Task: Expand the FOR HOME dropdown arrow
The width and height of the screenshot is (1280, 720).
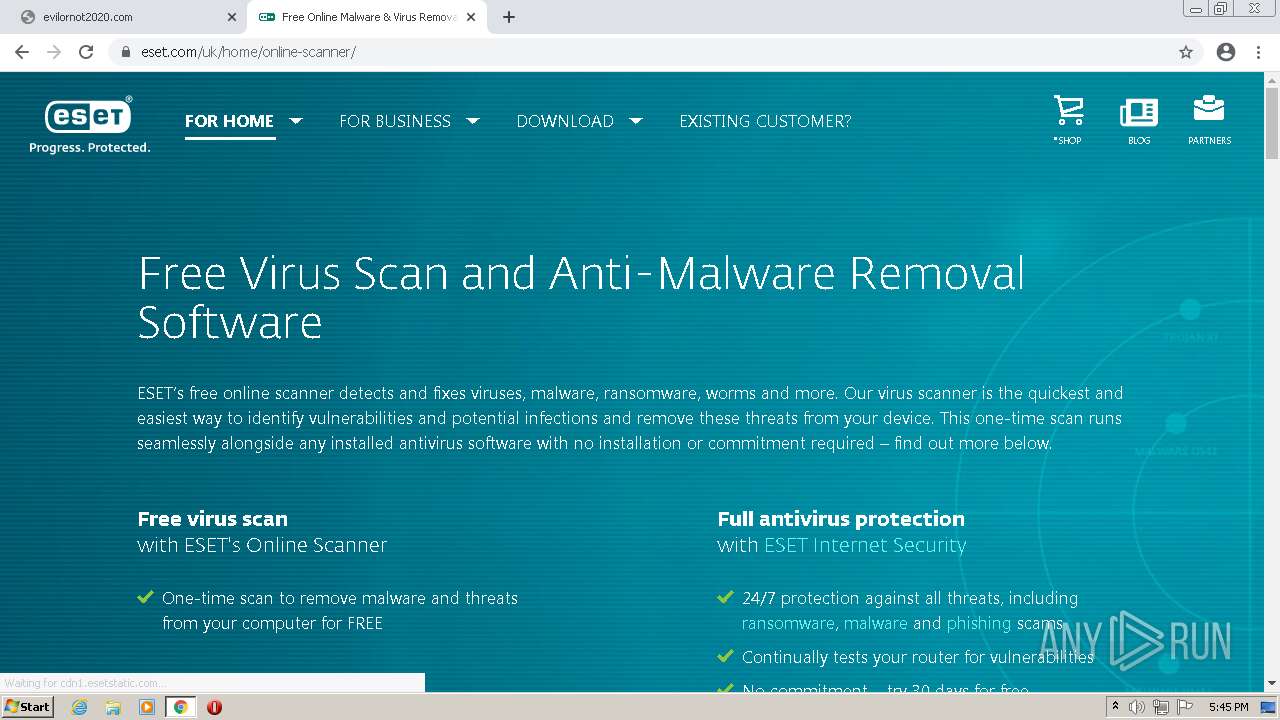Action: tap(296, 121)
